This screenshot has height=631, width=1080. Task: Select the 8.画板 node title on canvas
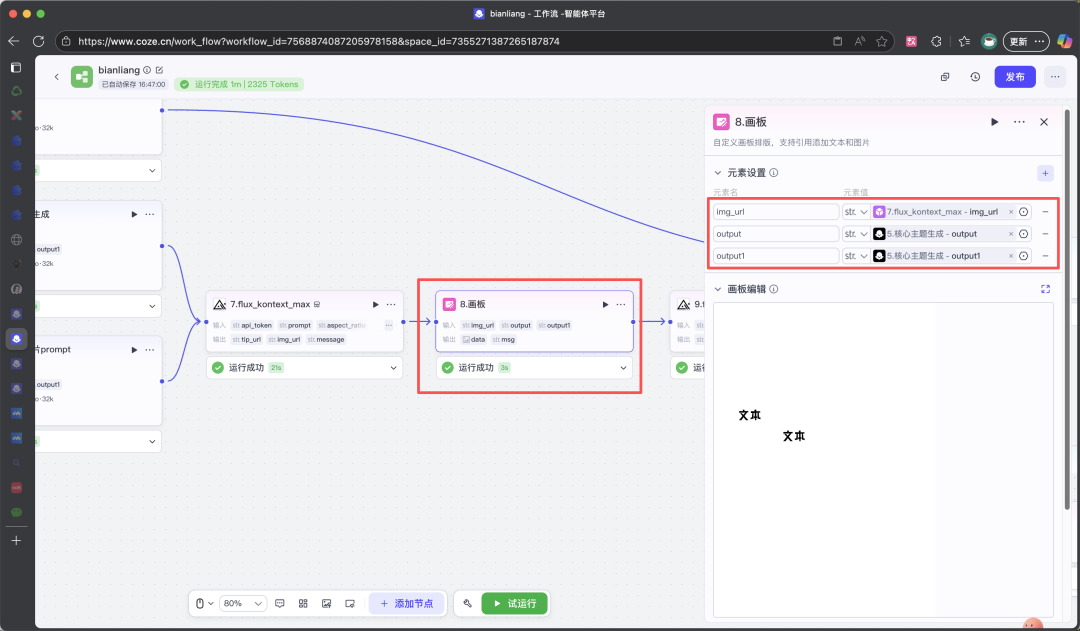point(472,304)
